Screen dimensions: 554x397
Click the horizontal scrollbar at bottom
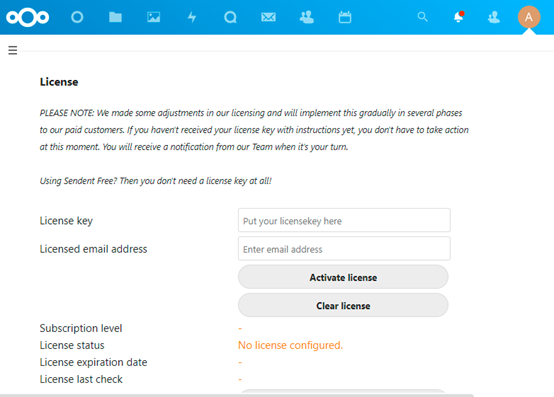coord(237,395)
